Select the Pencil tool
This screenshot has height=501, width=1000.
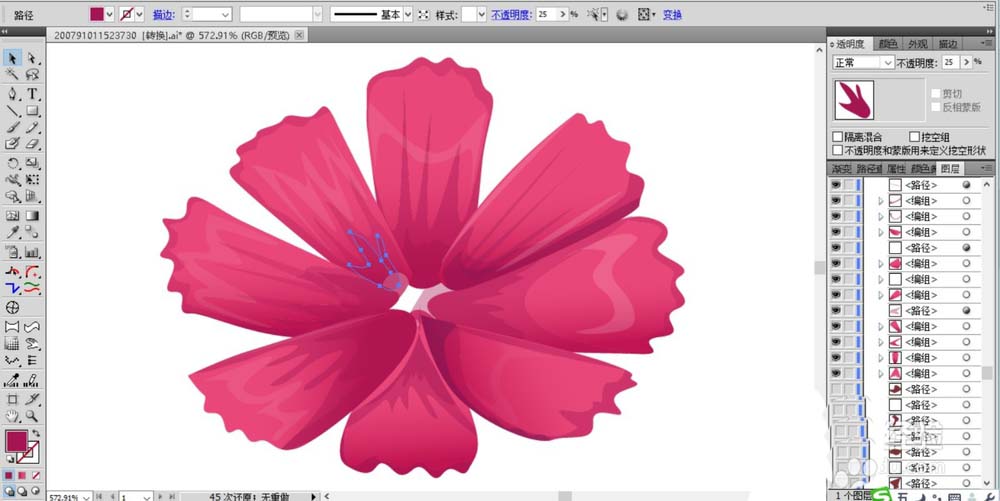[33, 127]
